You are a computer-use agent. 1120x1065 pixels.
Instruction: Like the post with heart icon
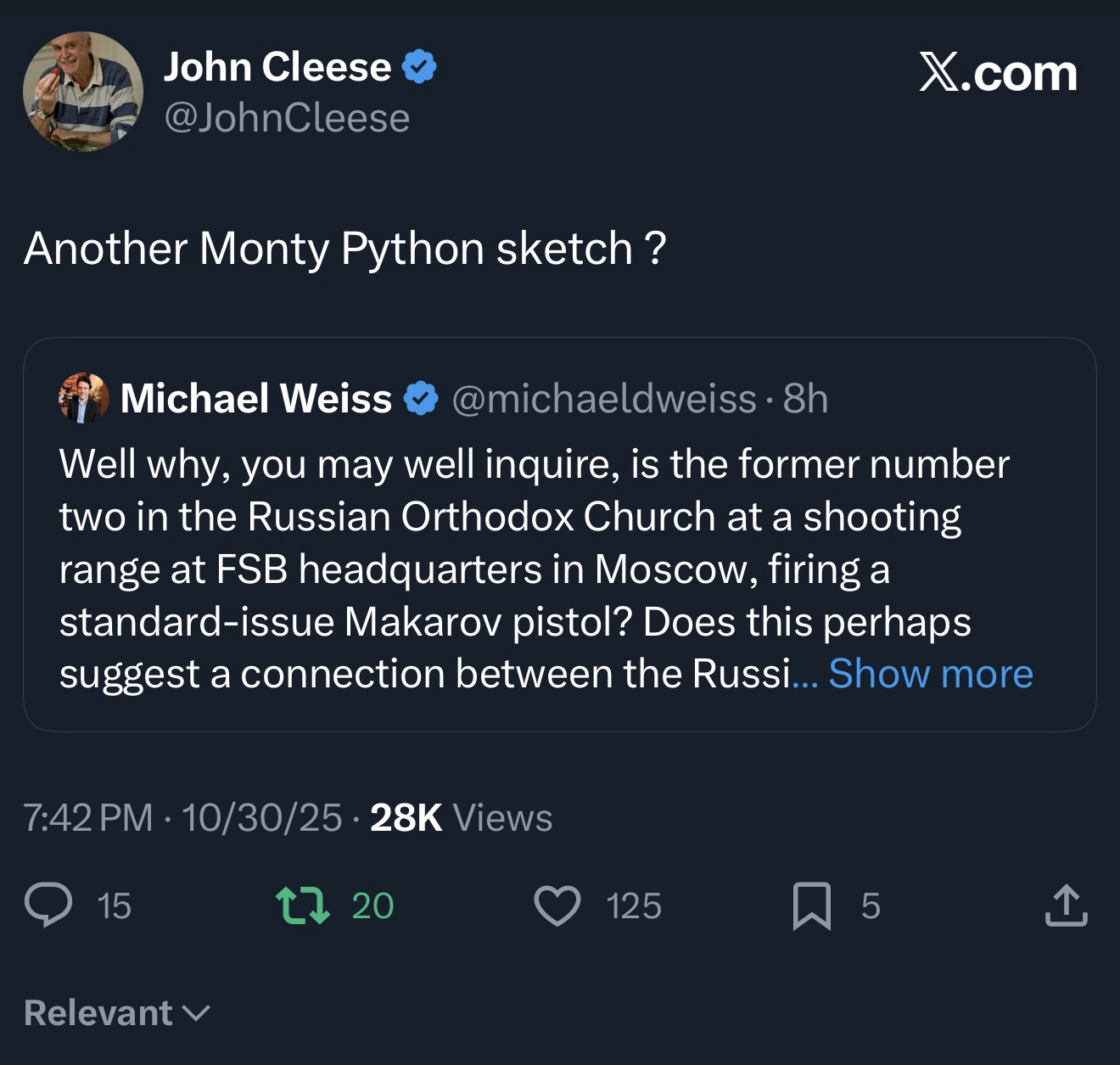557,905
